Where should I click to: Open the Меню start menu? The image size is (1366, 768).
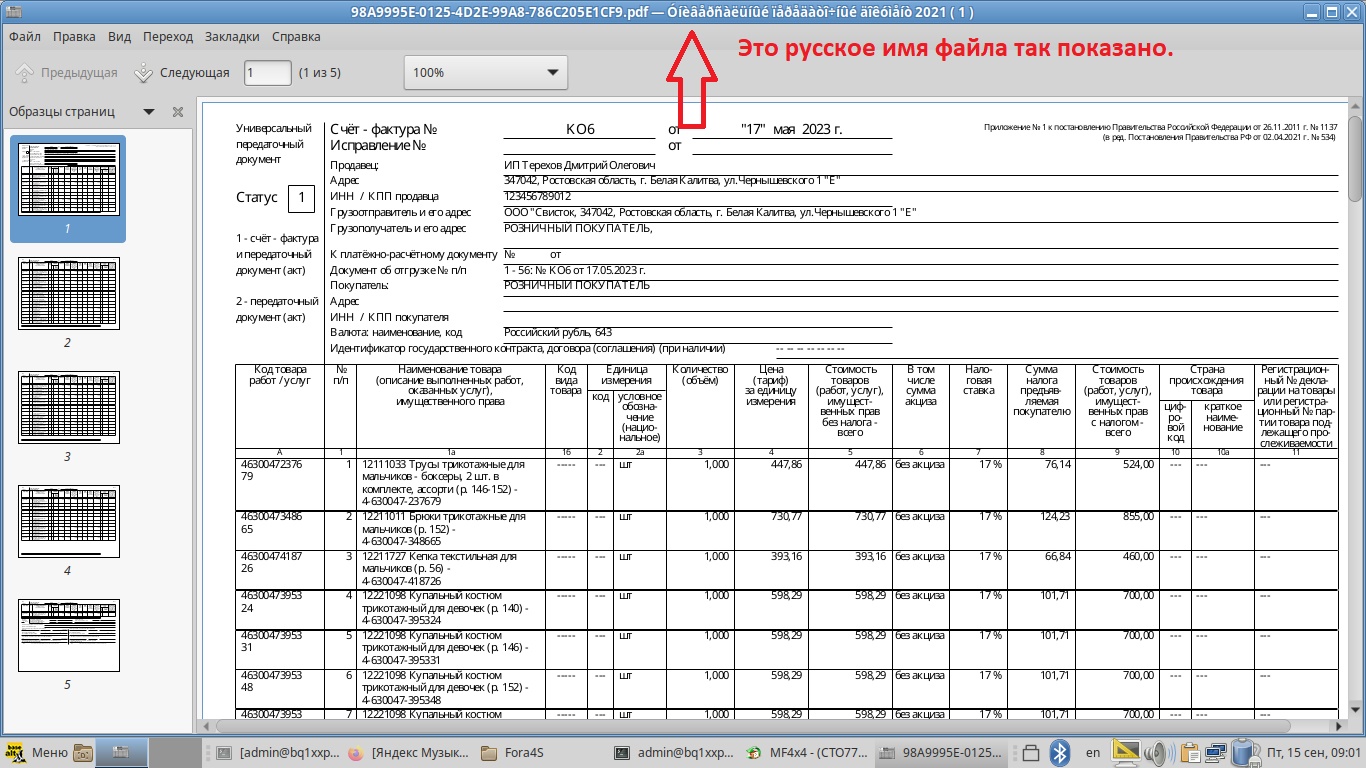tap(38, 752)
